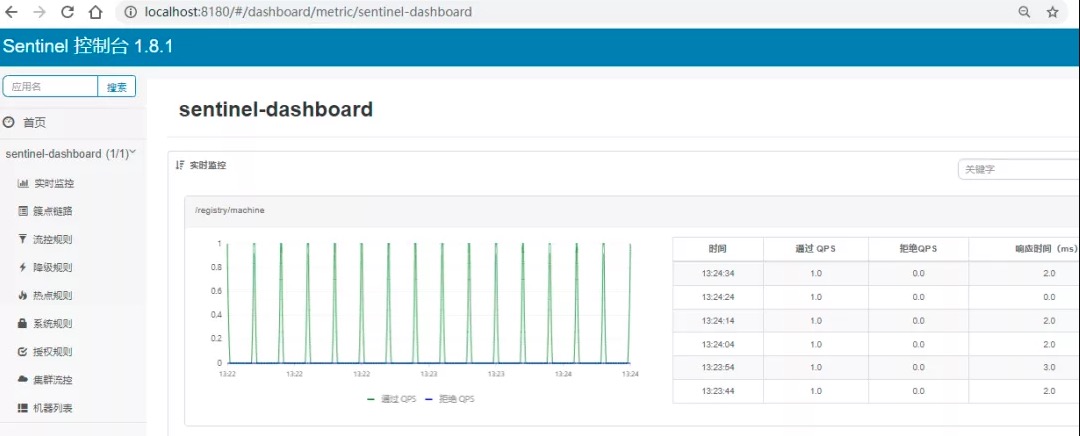Click the 集群流控 cloud icon
This screenshot has height=436, width=1080.
22,380
